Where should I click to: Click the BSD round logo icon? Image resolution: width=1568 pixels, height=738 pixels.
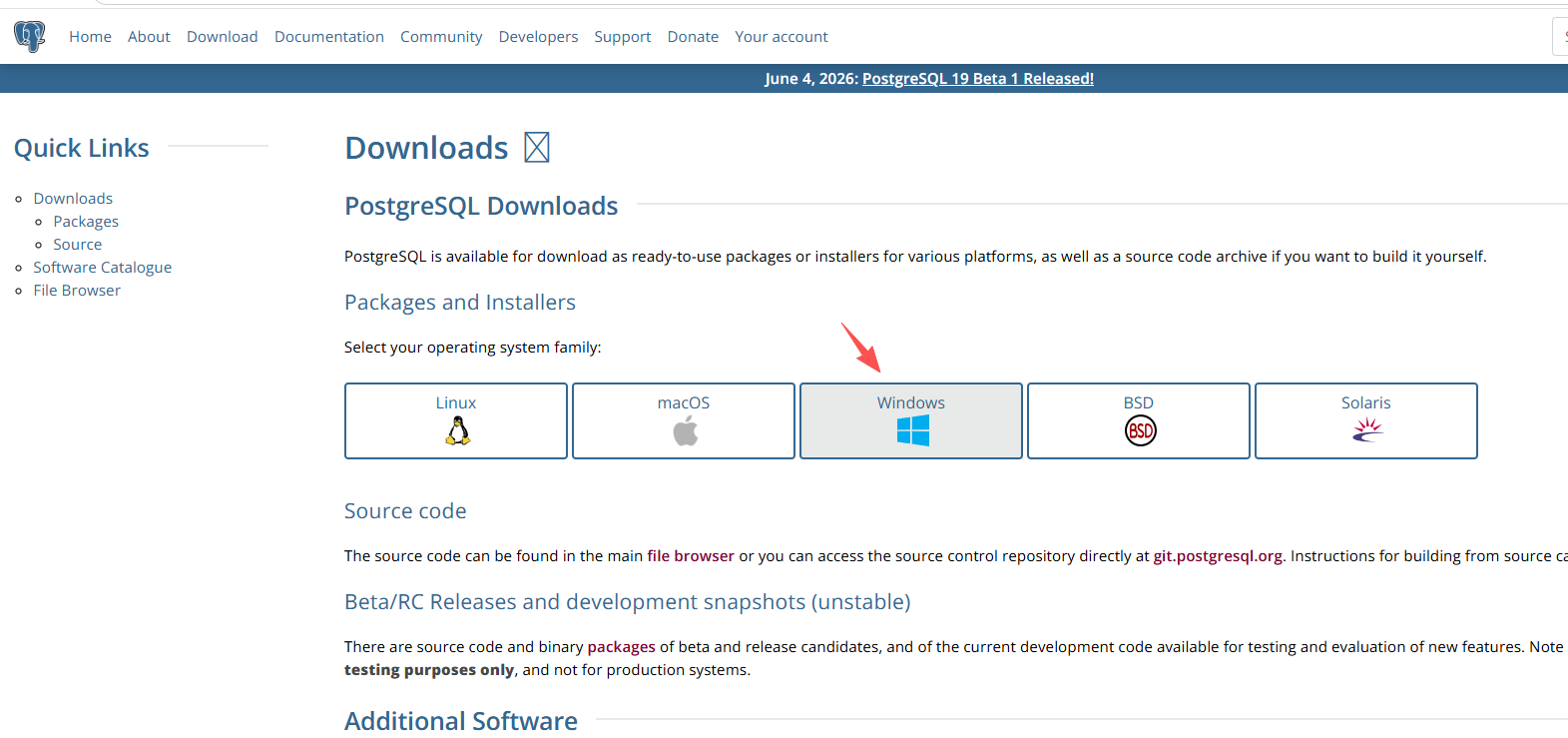tap(1140, 430)
